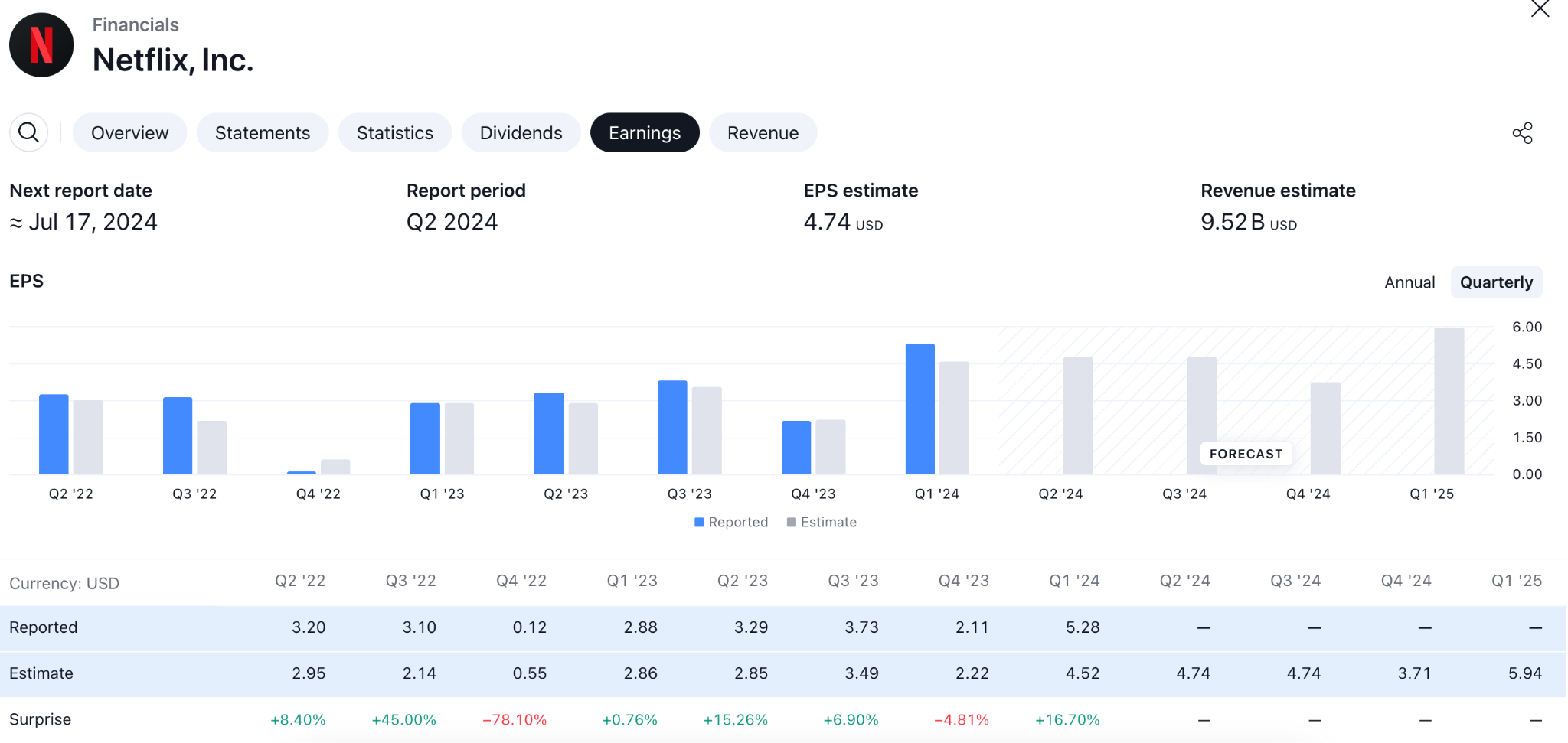Click the Estimate row label in table
This screenshot has width=1568, height=743.
(41, 673)
